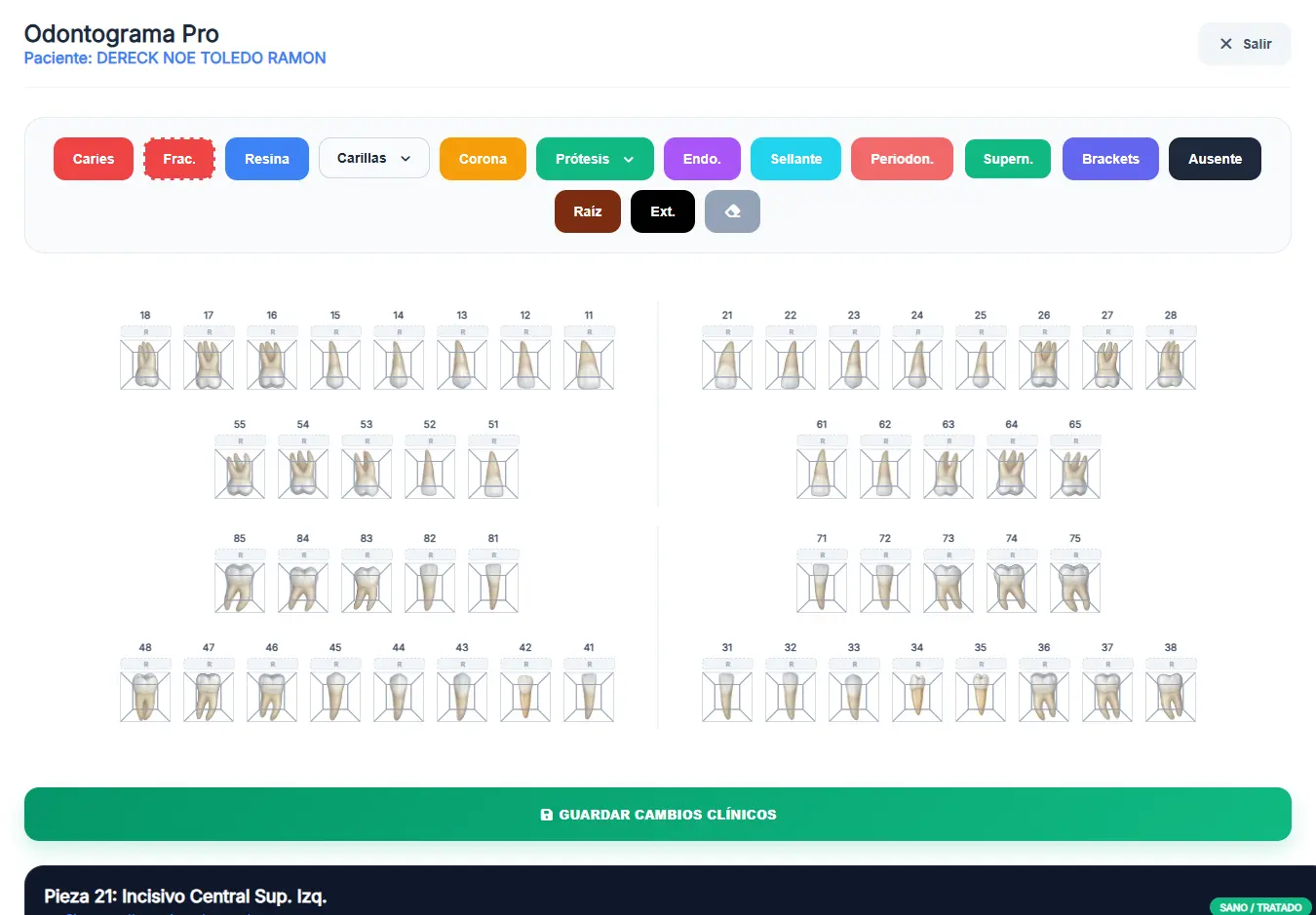
Task: Activate the Resina marking tool
Action: pos(267,159)
